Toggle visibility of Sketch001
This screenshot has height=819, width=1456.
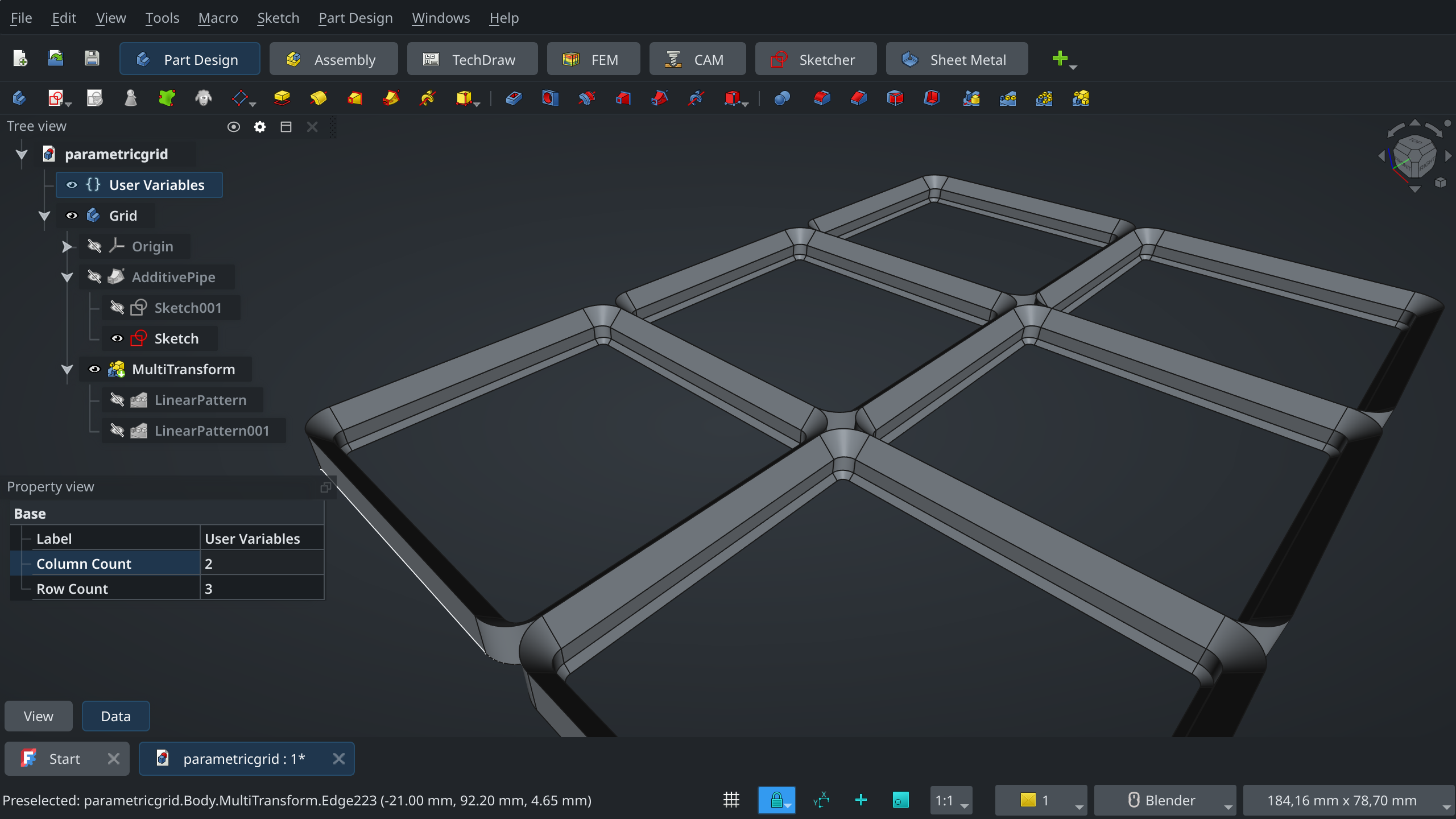click(x=117, y=308)
